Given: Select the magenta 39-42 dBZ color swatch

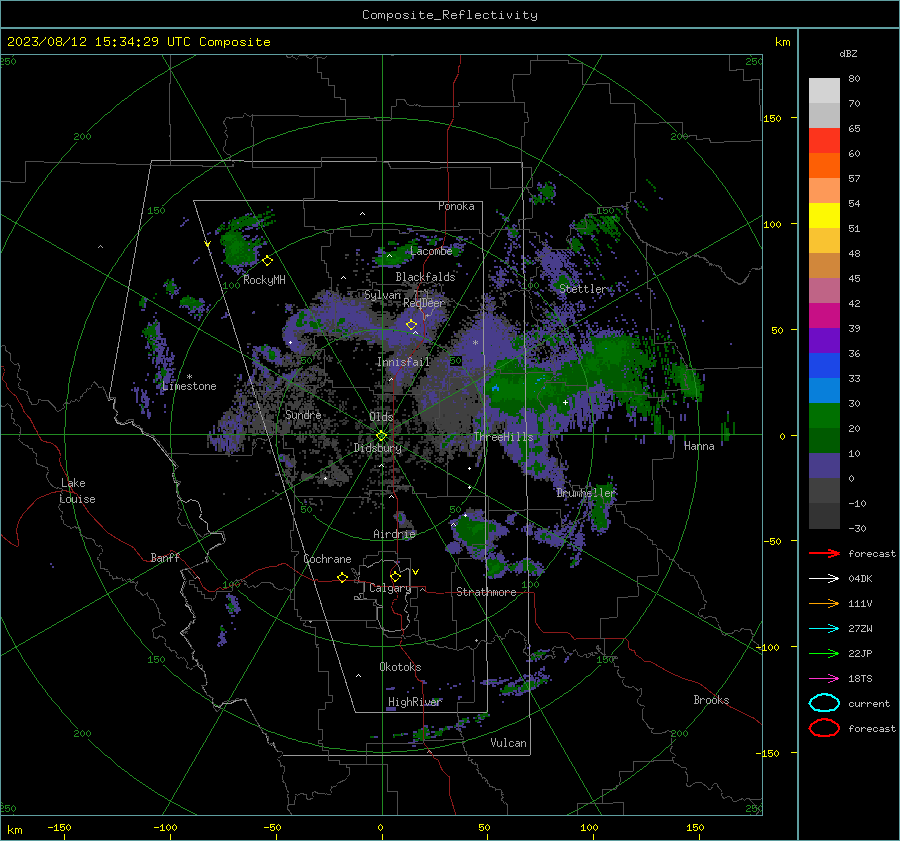Looking at the screenshot, I should pos(824,316).
